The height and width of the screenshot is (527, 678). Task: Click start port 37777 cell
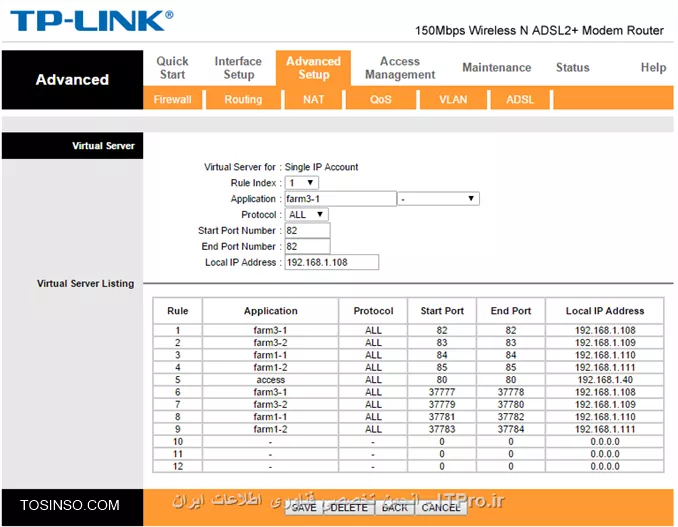(x=442, y=392)
